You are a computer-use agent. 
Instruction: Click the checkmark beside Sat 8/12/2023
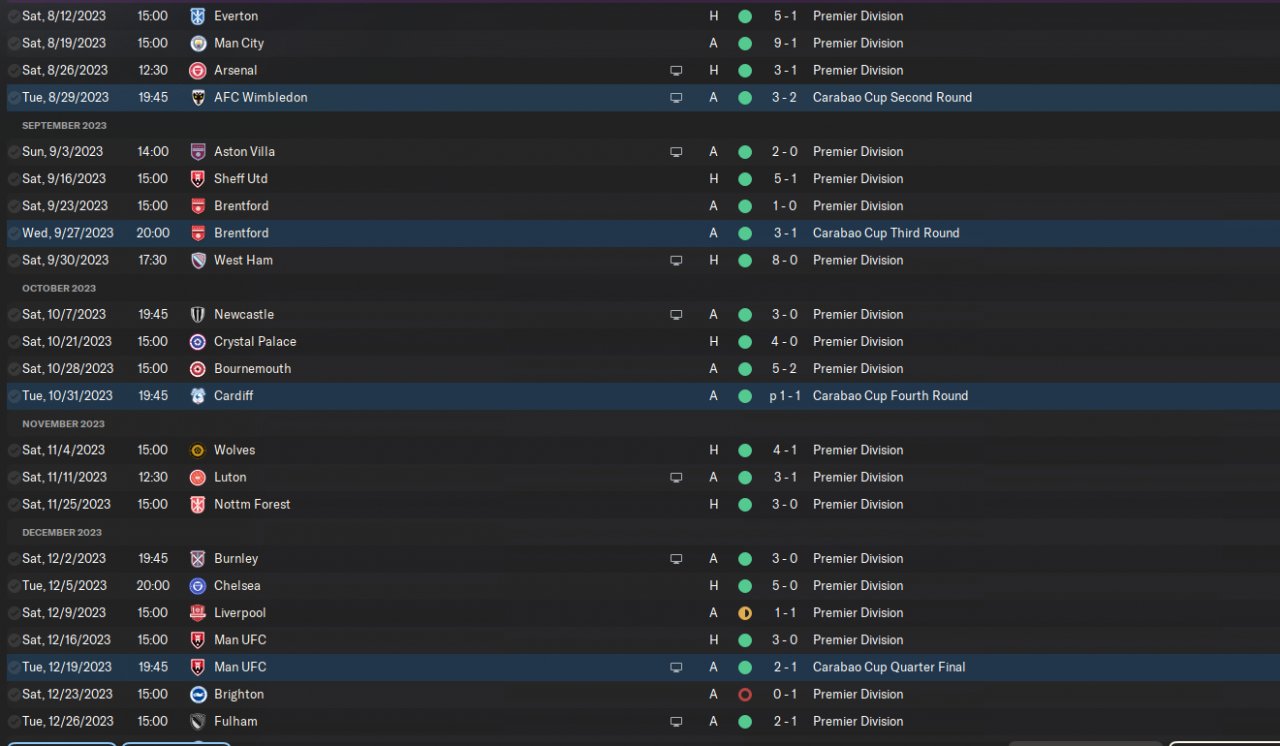13,16
